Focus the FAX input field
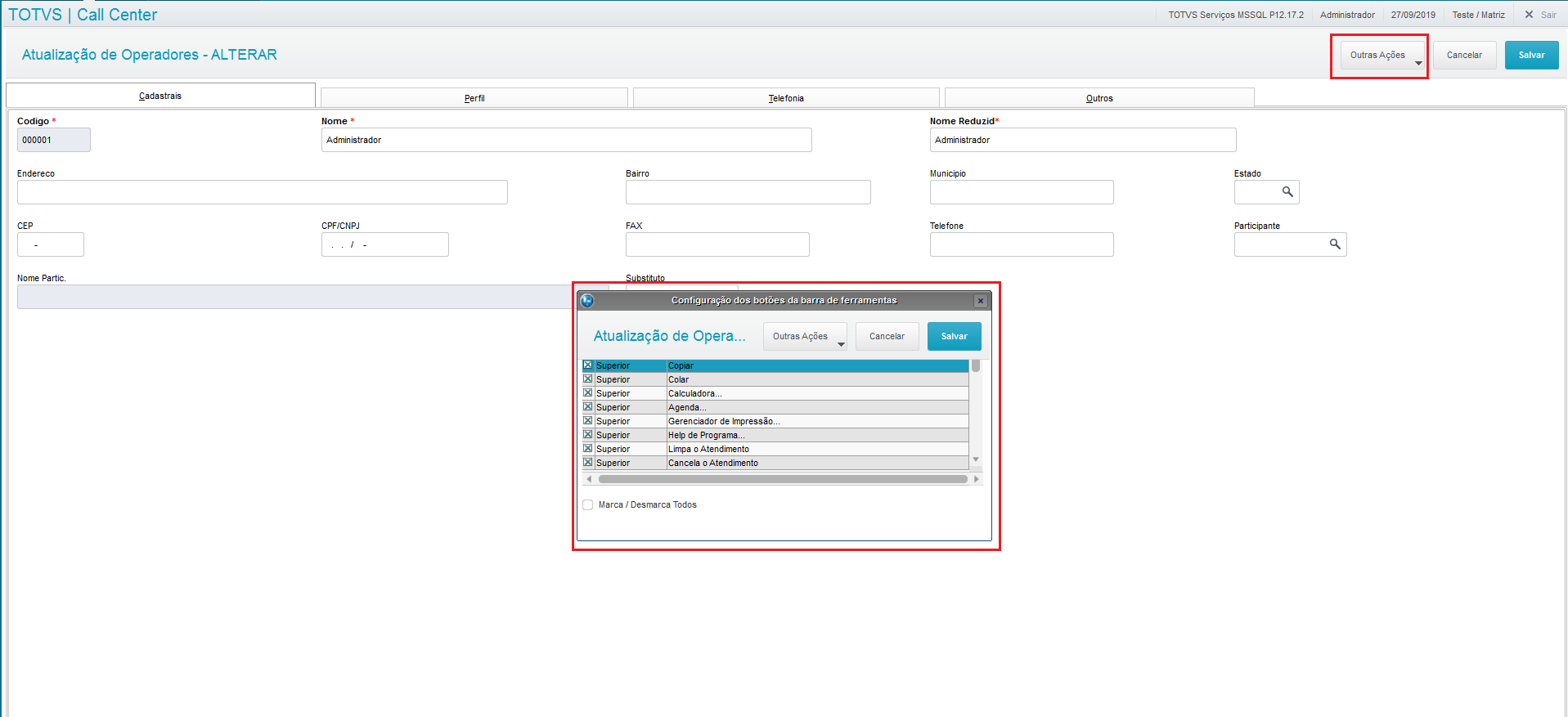Screen dimensions: 1568x717 coord(717,244)
